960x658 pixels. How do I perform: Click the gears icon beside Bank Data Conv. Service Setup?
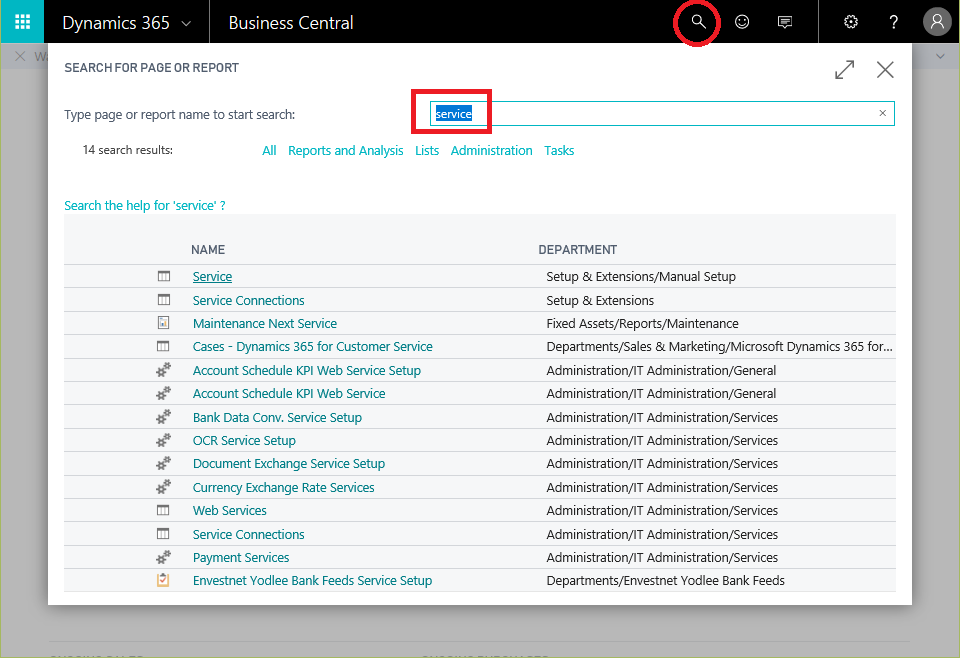point(163,417)
